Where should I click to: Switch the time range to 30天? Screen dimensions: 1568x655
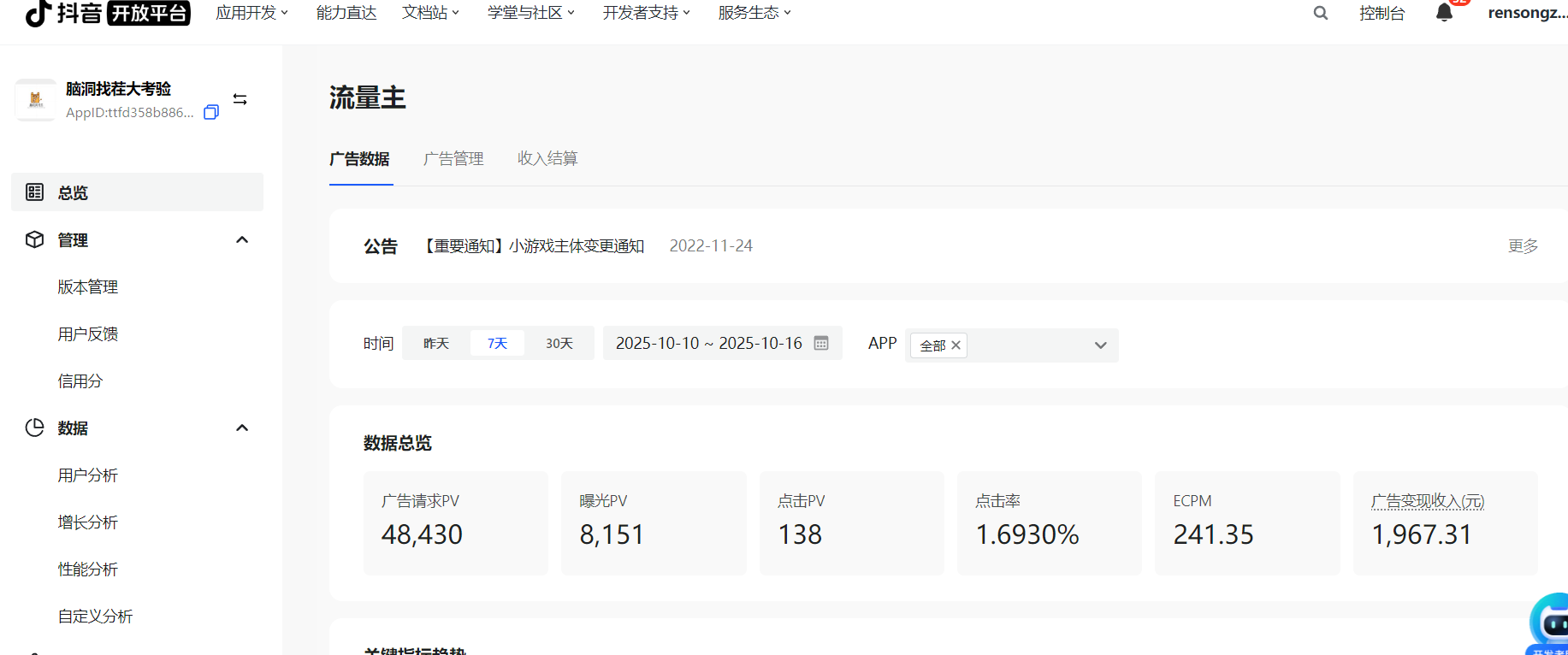tap(559, 343)
